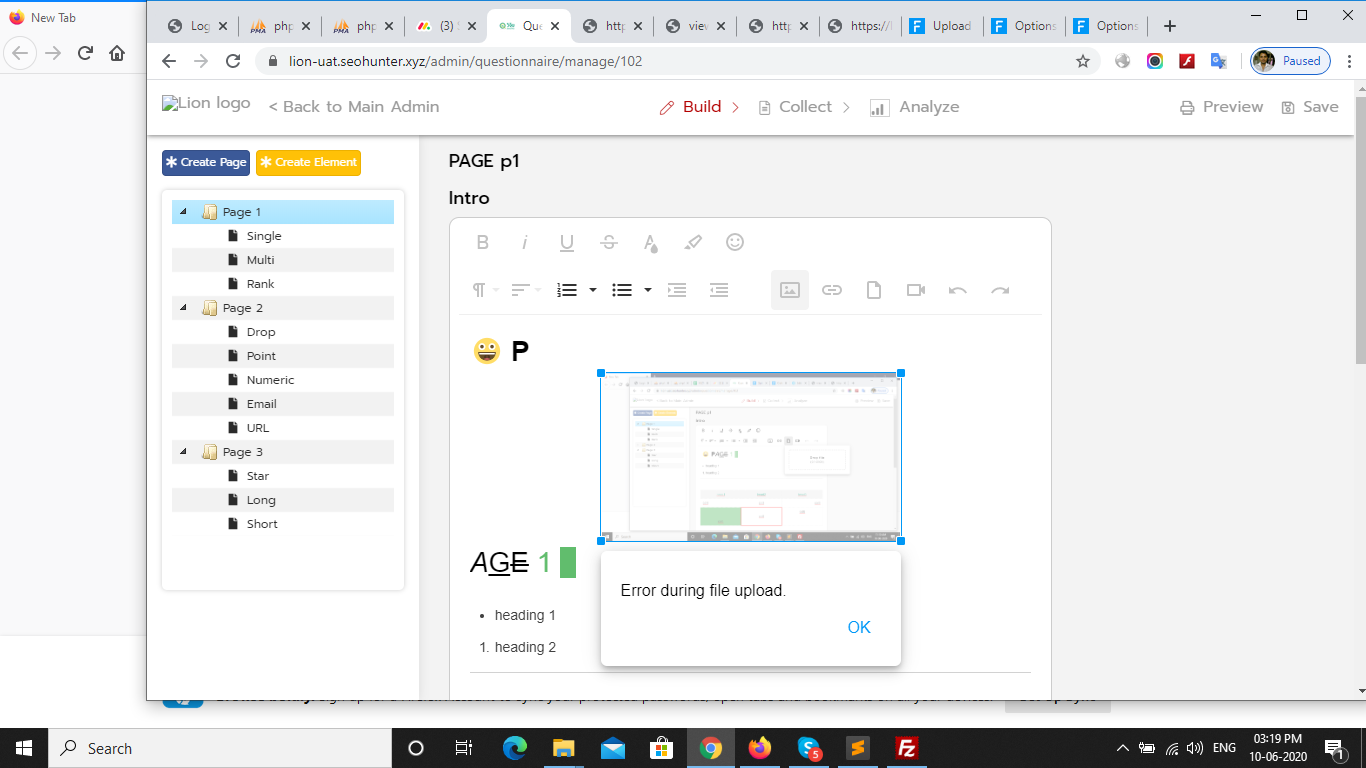This screenshot has height=768, width=1366.
Task: Collapse Page 1 tree node
Action: [x=183, y=212]
